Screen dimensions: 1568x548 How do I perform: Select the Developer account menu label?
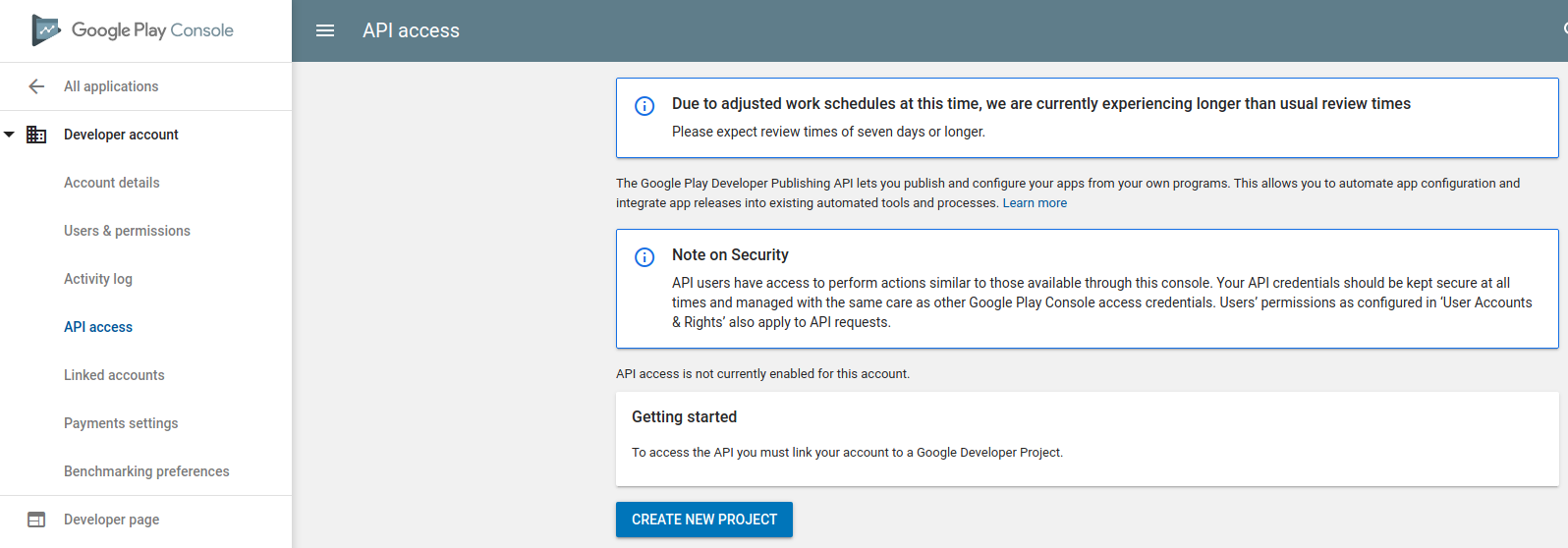pyautogui.click(x=121, y=135)
